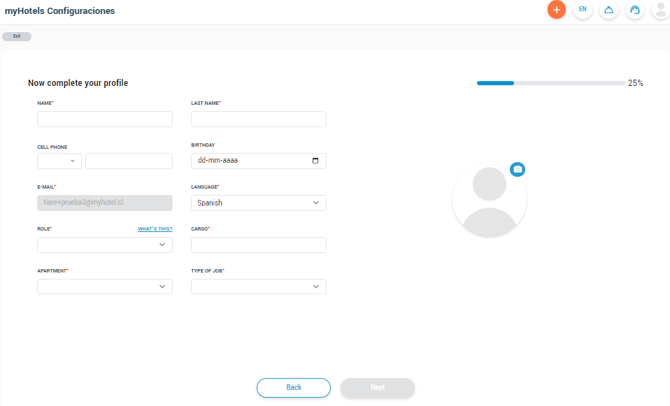Click the Next button

click(x=377, y=388)
